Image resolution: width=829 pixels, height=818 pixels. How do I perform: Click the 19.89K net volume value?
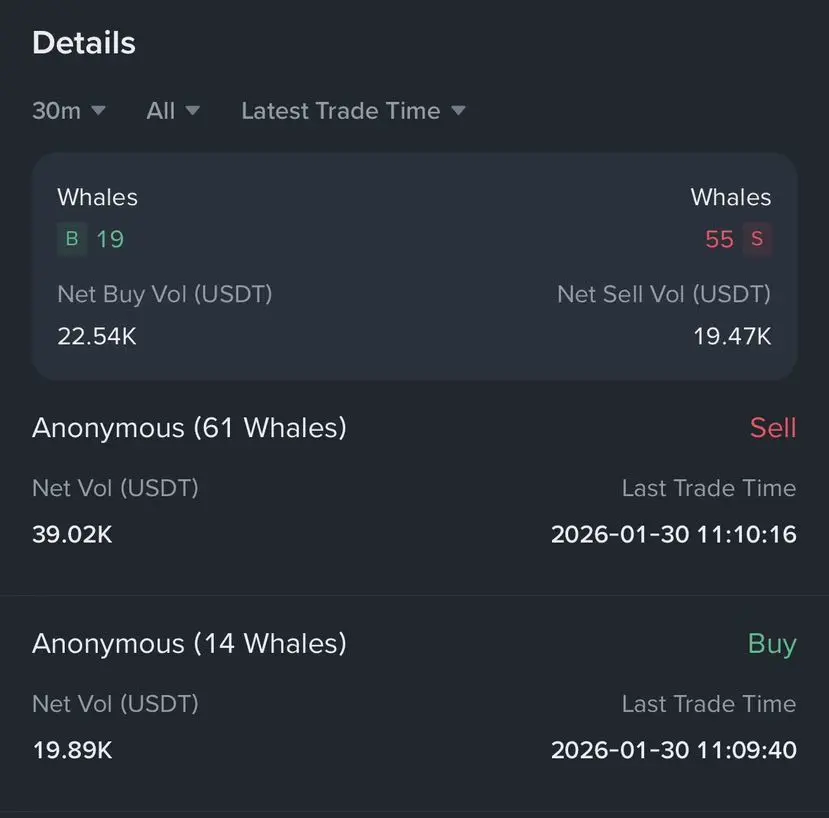[x=72, y=750]
